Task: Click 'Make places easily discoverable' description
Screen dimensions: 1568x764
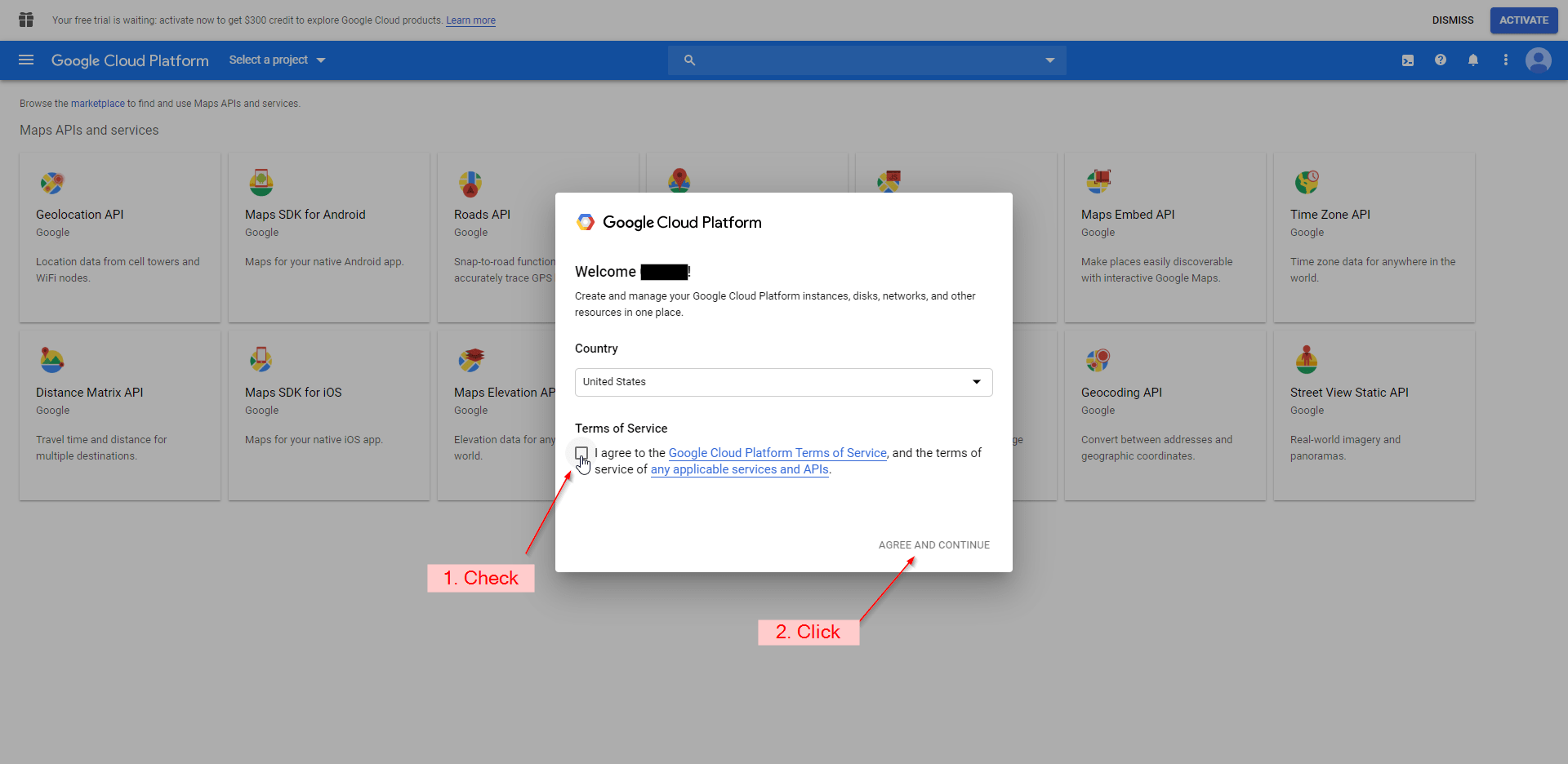Action: (x=1156, y=270)
